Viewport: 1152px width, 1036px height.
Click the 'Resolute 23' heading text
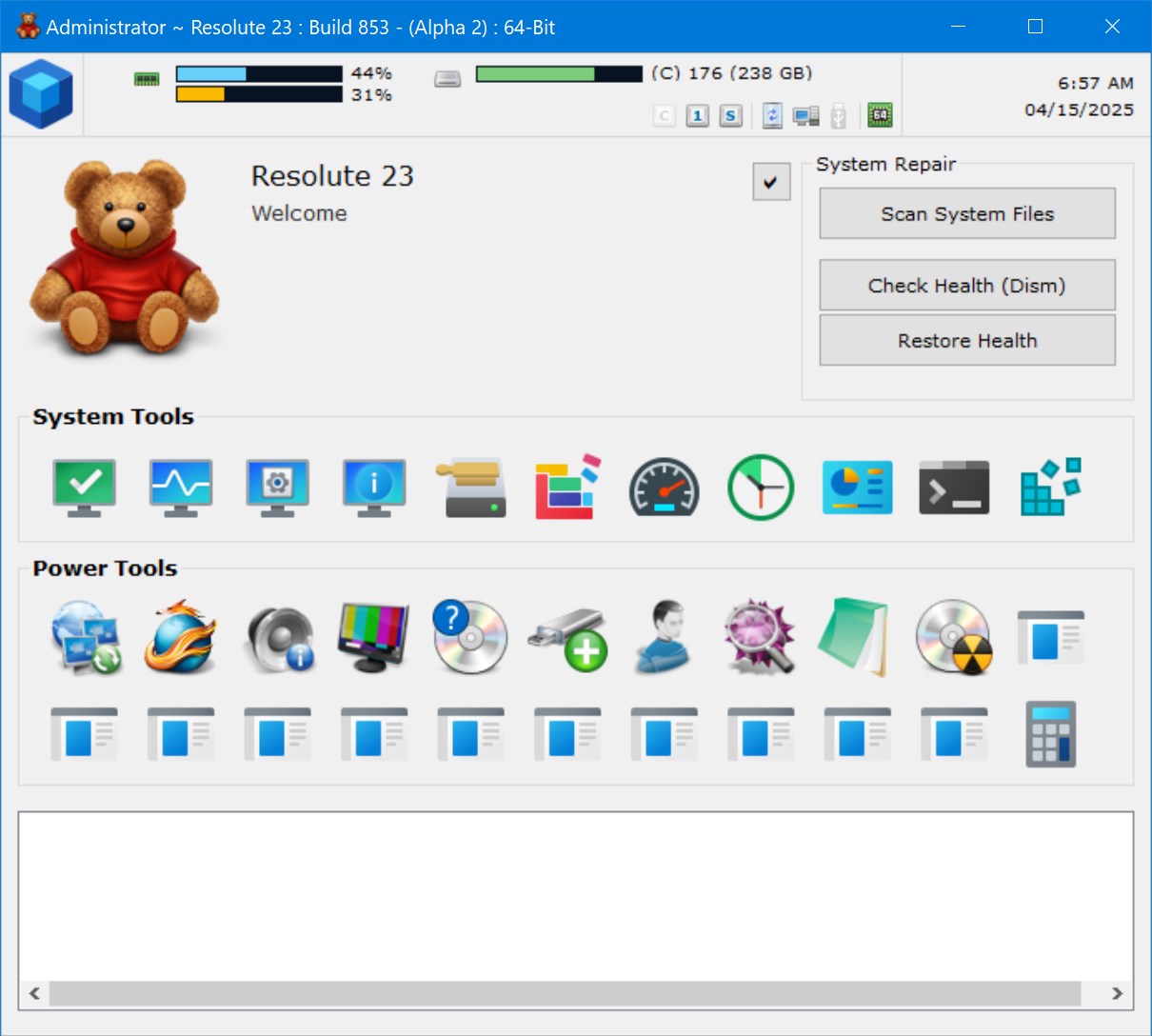tap(332, 176)
